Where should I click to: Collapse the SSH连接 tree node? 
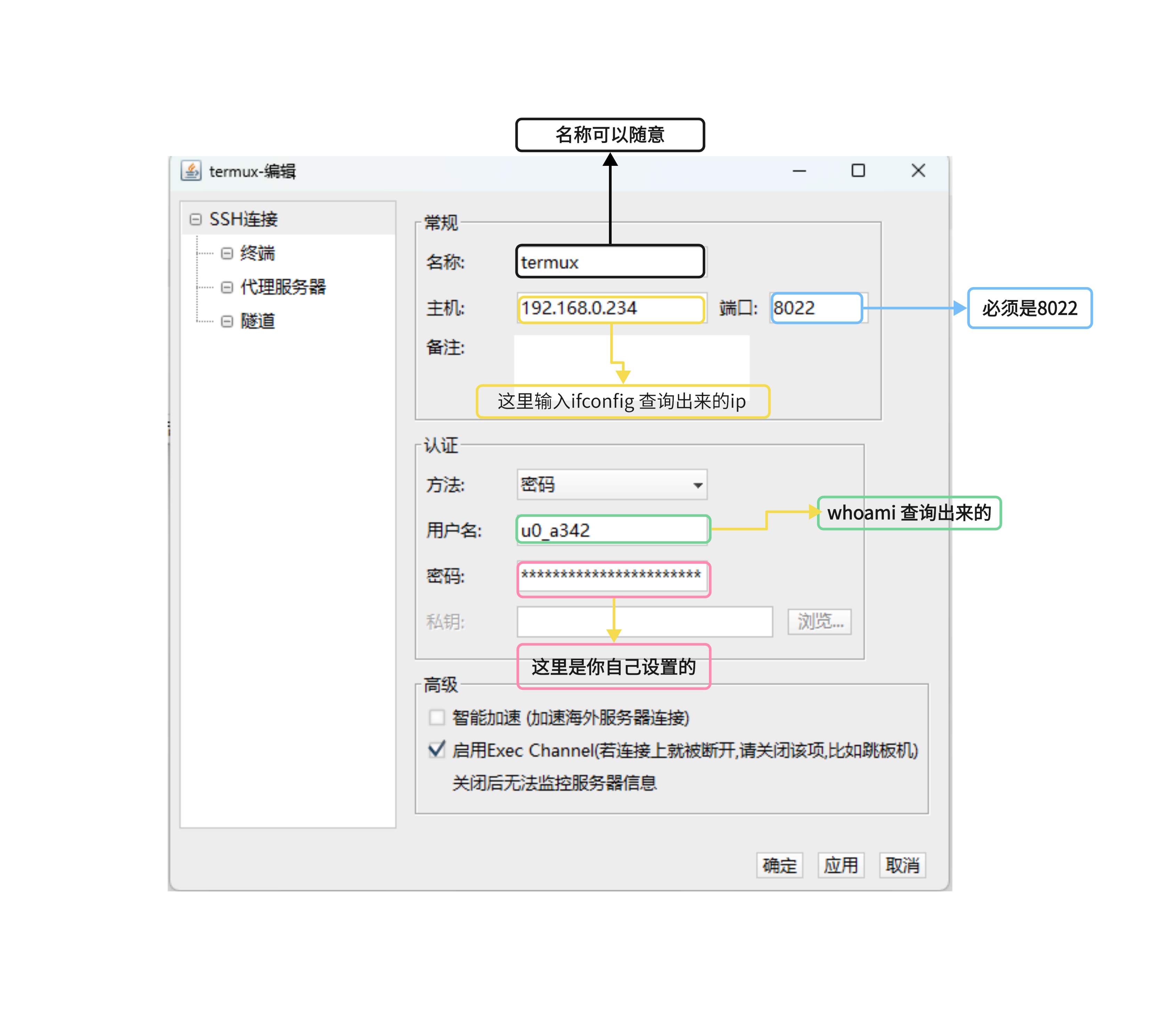point(195,219)
